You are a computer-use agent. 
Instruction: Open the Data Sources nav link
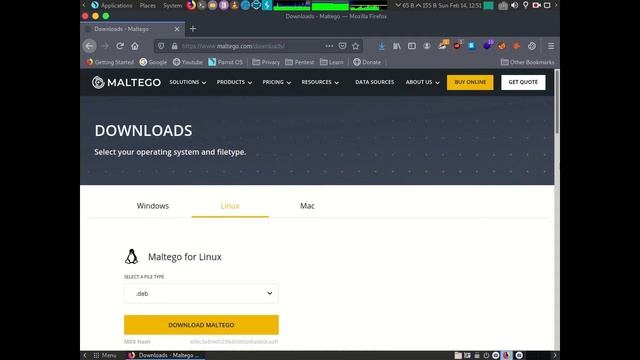[x=374, y=82]
